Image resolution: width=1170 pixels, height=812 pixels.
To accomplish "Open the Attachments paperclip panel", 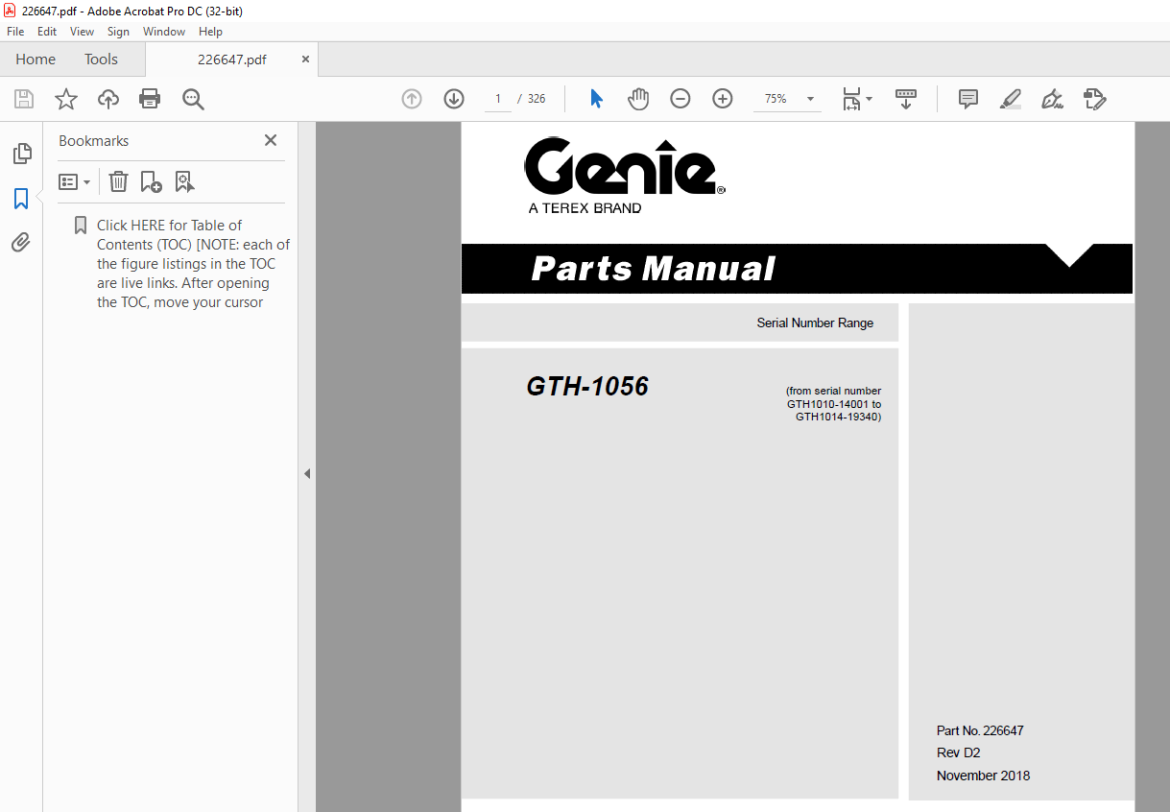I will [21, 242].
